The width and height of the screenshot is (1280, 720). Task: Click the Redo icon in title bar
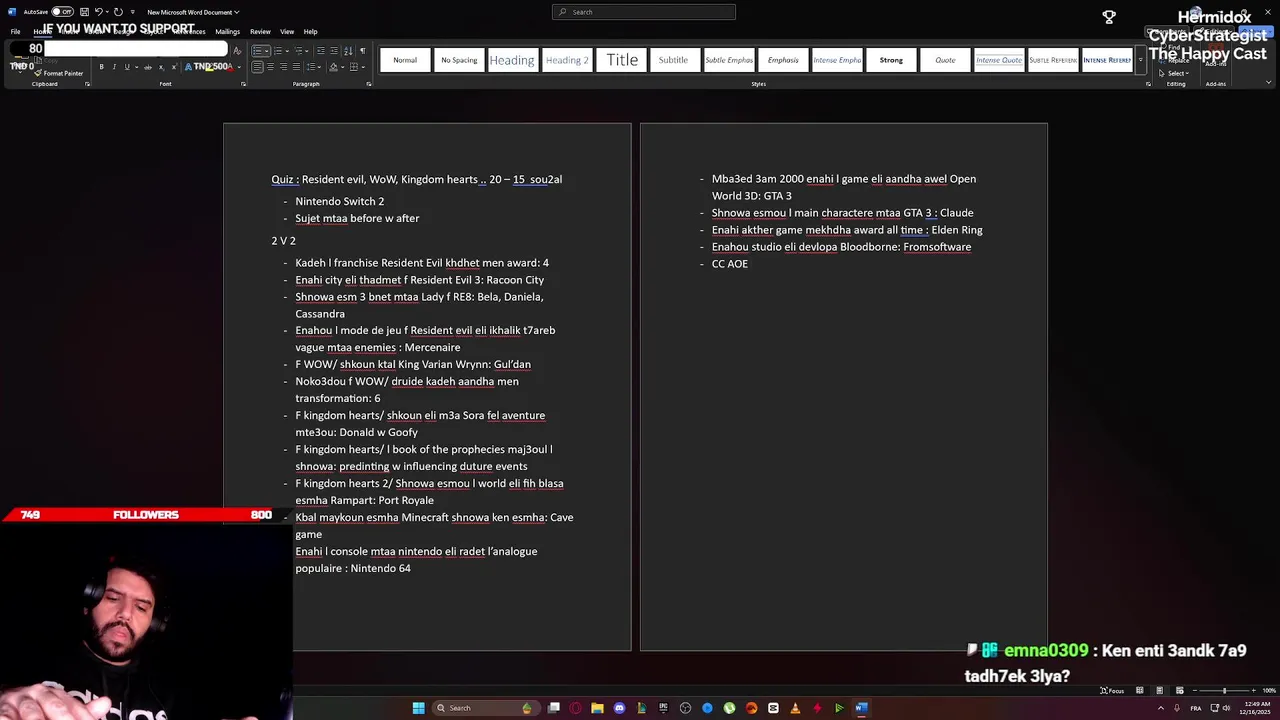118,12
